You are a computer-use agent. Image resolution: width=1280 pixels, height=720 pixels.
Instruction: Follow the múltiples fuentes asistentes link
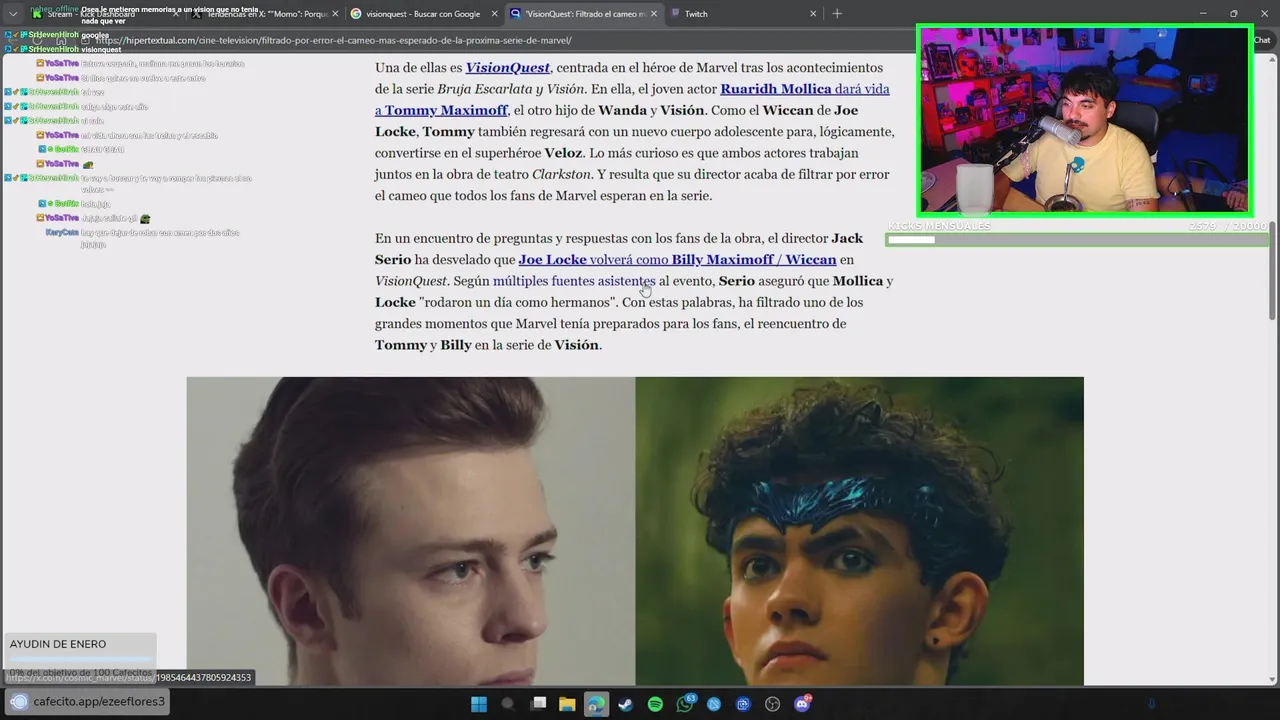(574, 281)
